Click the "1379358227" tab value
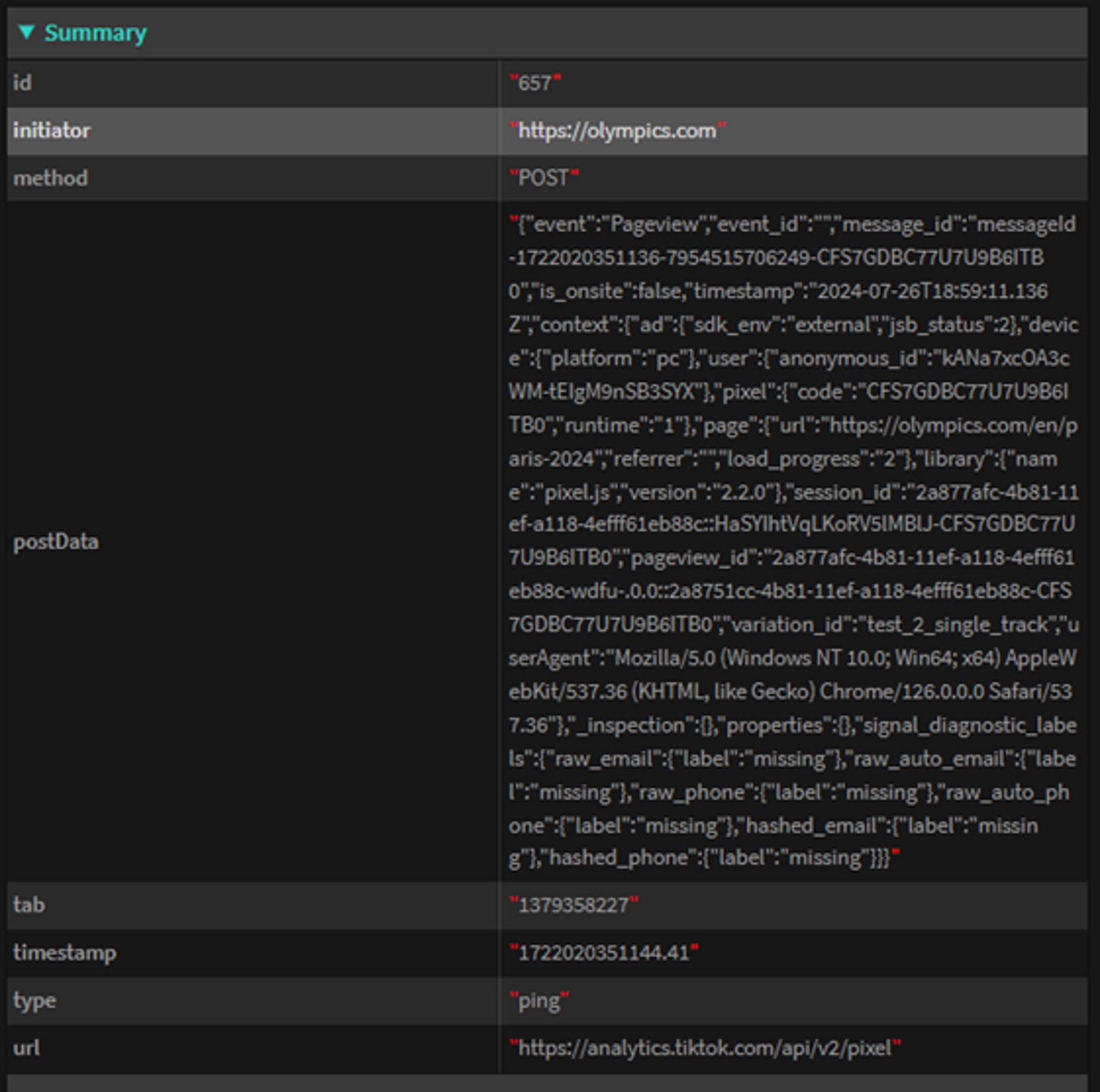This screenshot has height=1092, width=1100. pos(574,905)
